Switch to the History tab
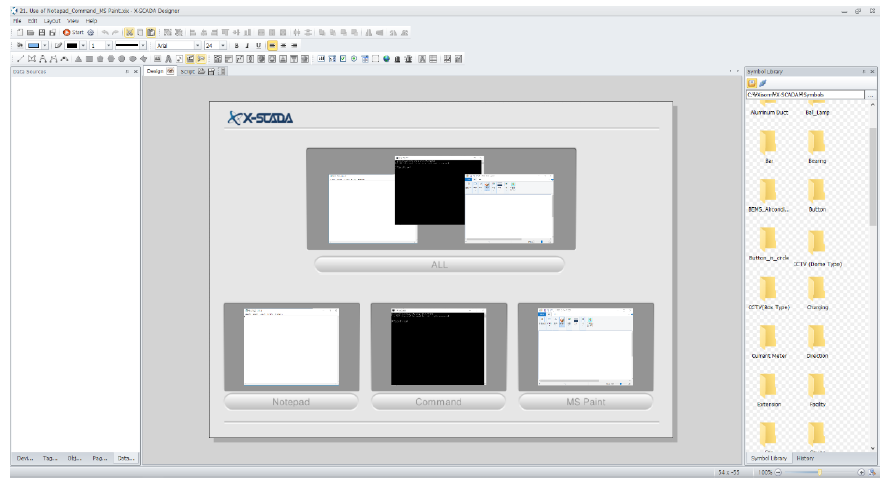The height and width of the screenshot is (484, 887). point(805,458)
